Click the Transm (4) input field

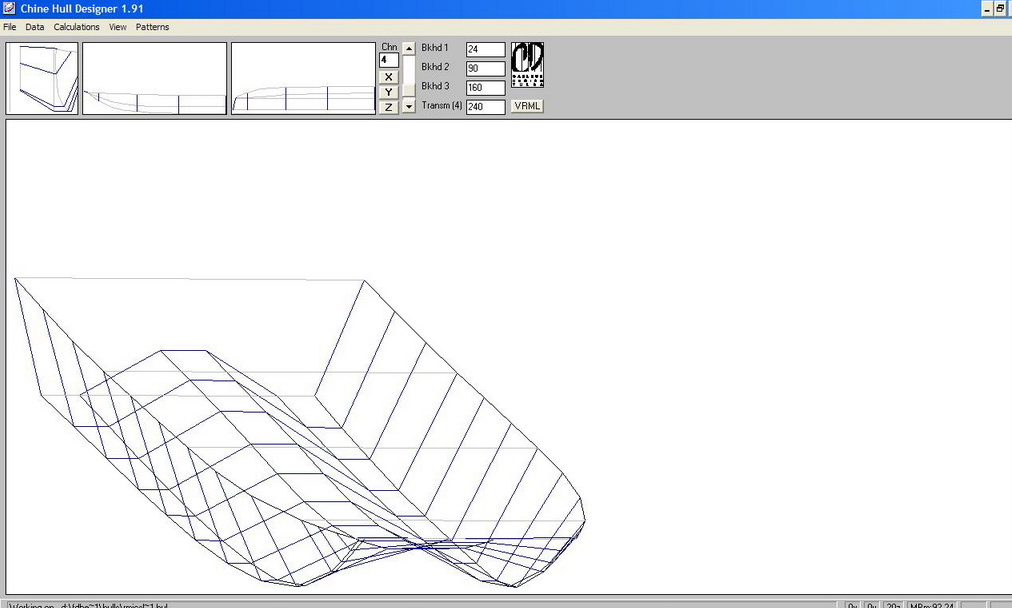(x=485, y=107)
